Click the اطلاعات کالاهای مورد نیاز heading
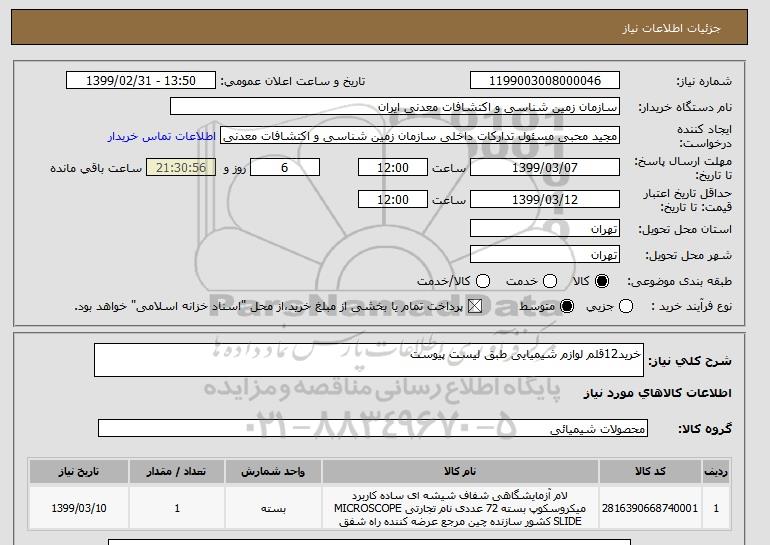Screen dimensions: 770x545 658,393
